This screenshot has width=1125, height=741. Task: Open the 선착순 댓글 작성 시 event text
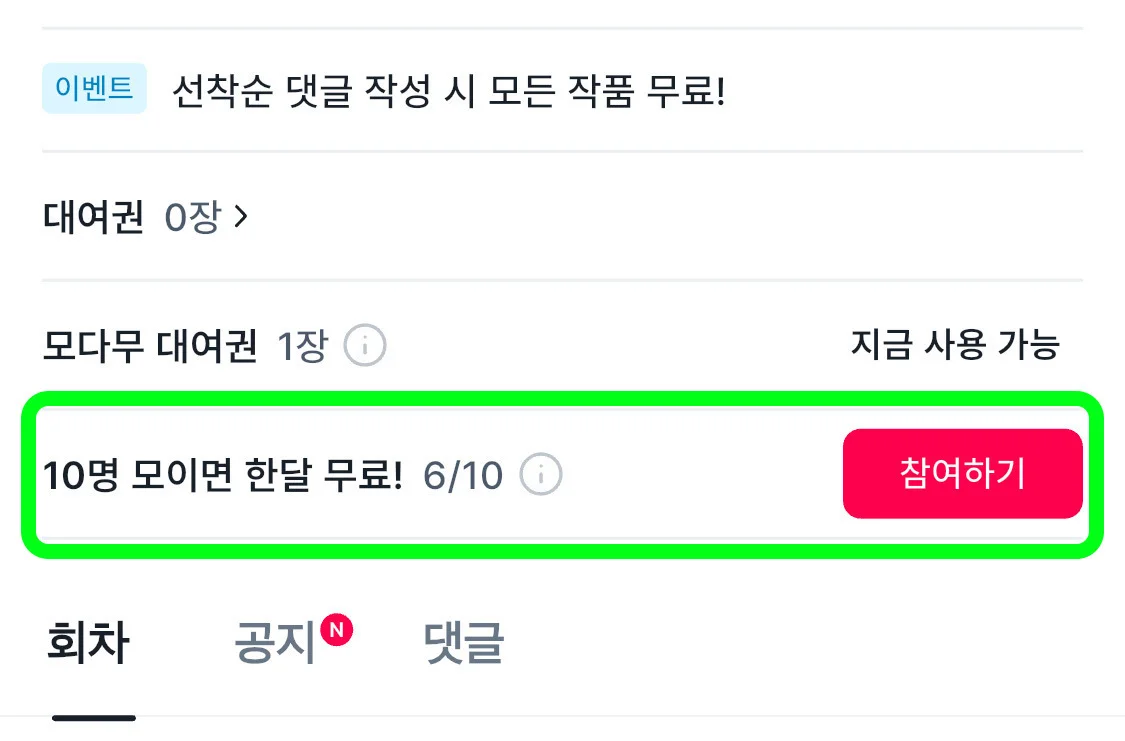[449, 91]
